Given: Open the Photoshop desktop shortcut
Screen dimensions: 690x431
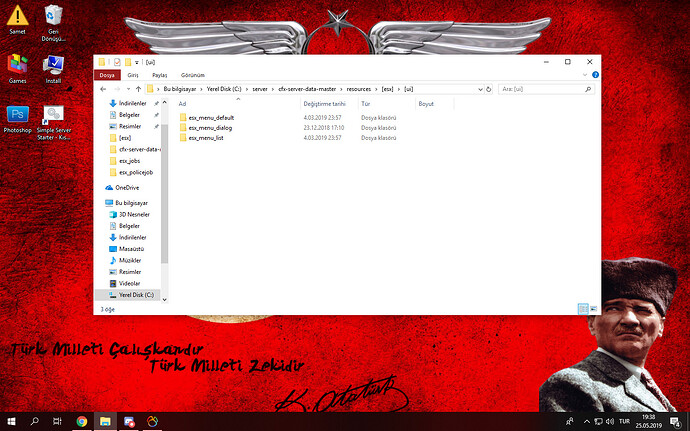Looking at the screenshot, I should pyautogui.click(x=17, y=117).
